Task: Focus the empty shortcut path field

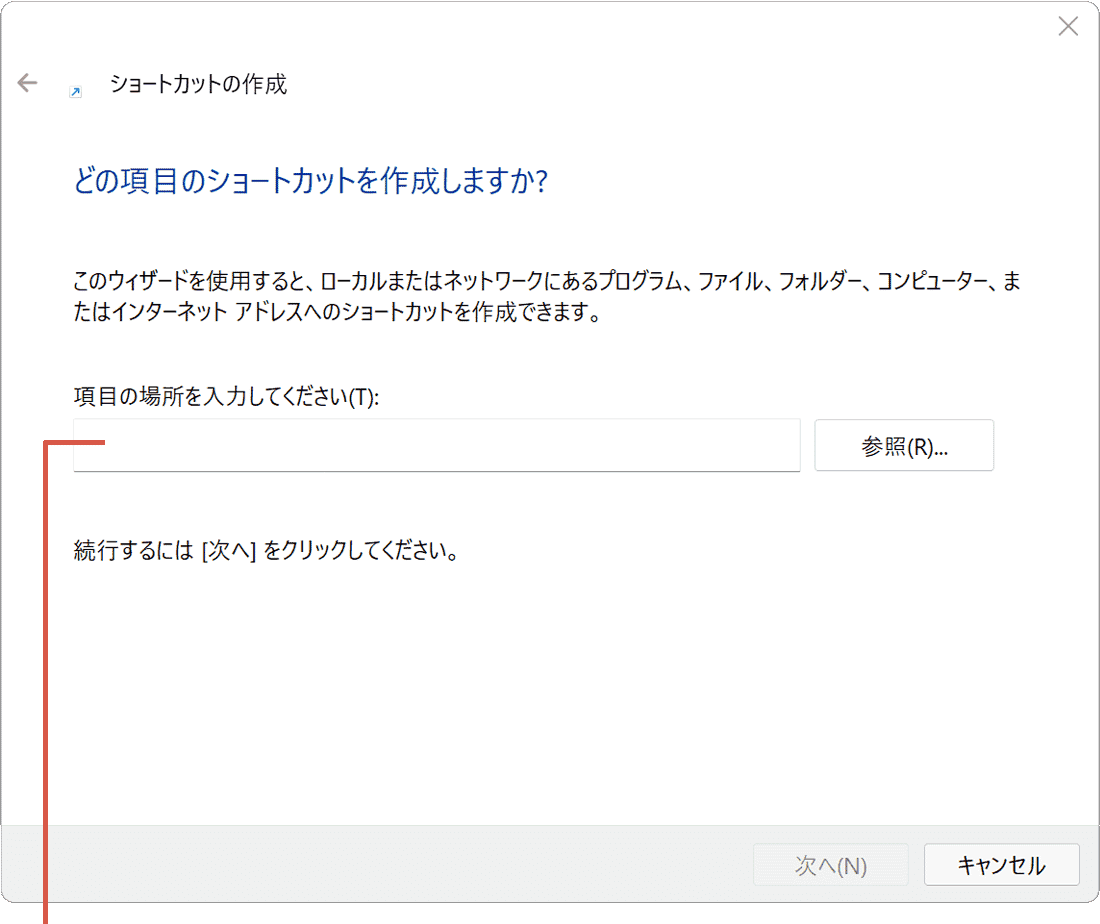Action: tap(436, 445)
